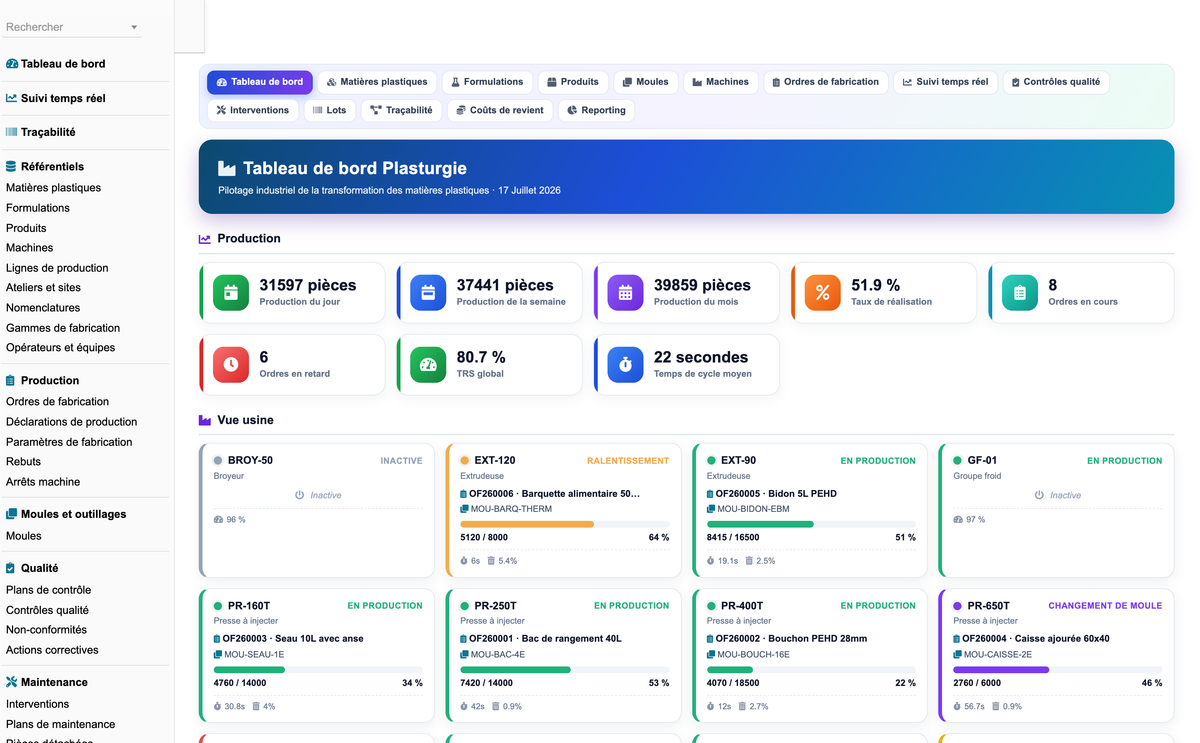Click the green Production du jour calendar icon
The height and width of the screenshot is (743, 1200).
coord(231,293)
